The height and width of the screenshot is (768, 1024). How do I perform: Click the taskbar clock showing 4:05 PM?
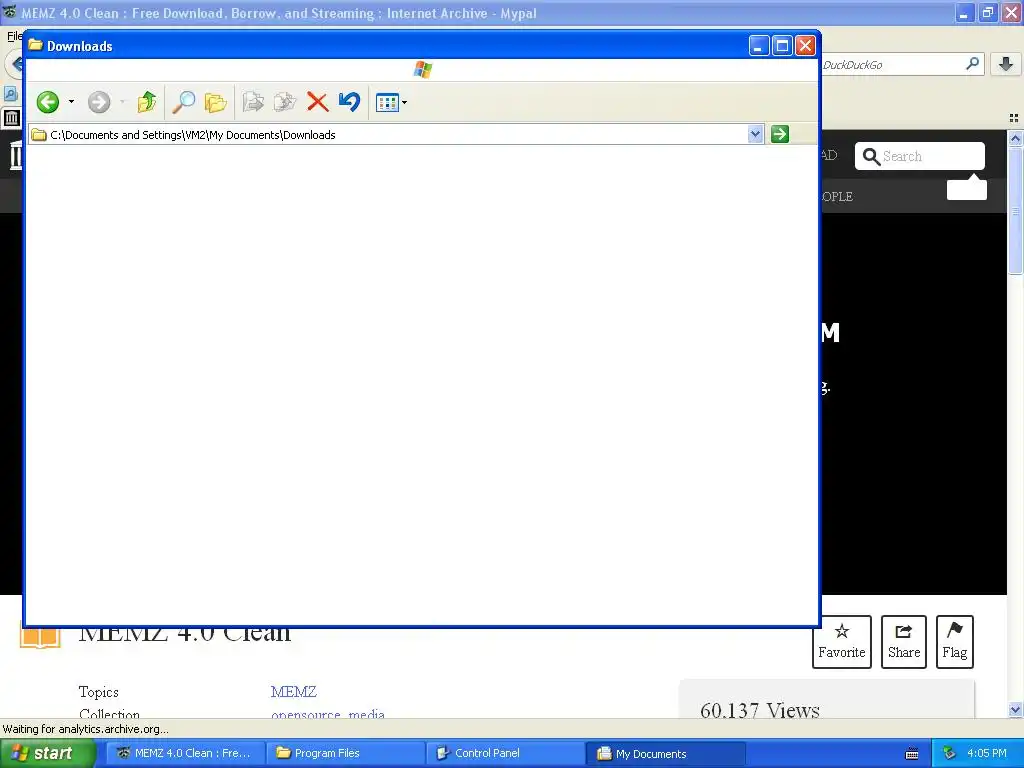987,753
